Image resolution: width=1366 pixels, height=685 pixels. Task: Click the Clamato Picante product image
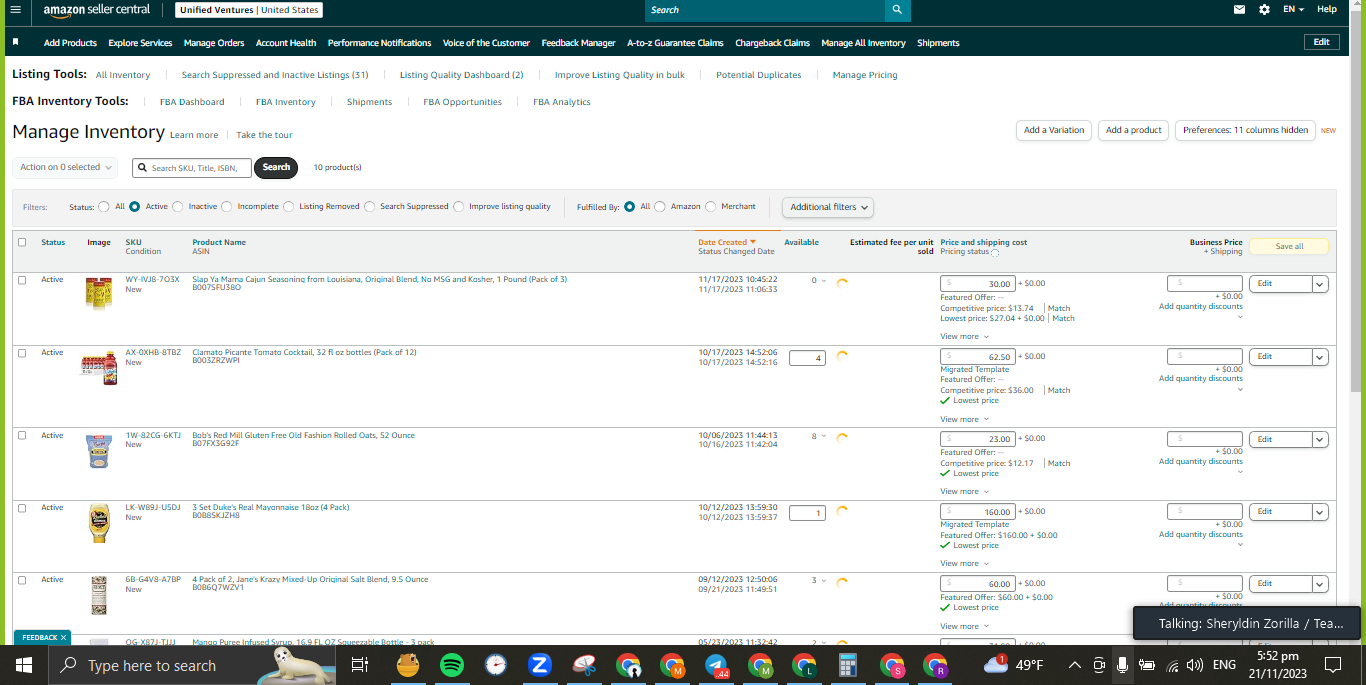[x=99, y=367]
